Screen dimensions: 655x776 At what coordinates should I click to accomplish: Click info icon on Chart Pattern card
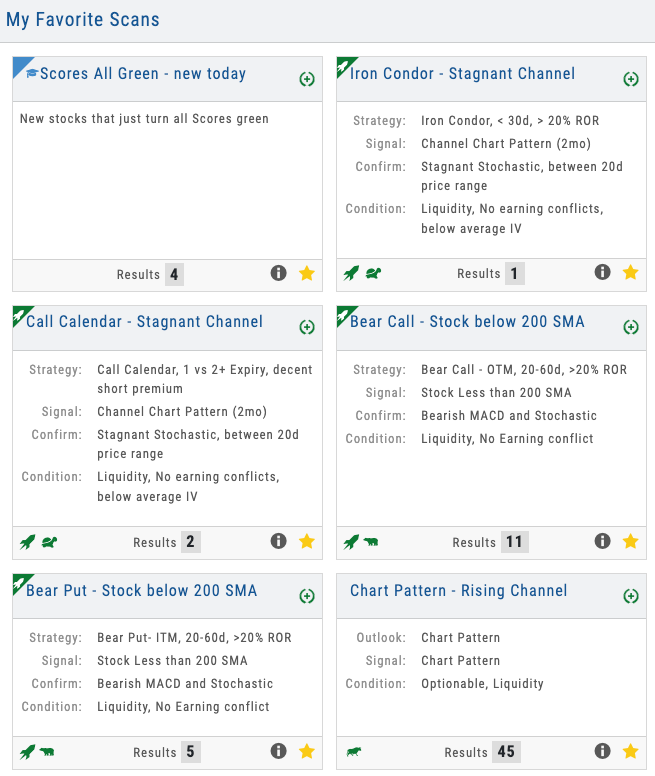[x=602, y=751]
